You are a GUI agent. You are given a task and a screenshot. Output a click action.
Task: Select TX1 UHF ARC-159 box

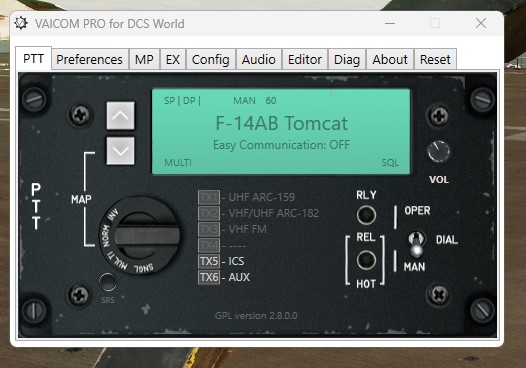209,197
